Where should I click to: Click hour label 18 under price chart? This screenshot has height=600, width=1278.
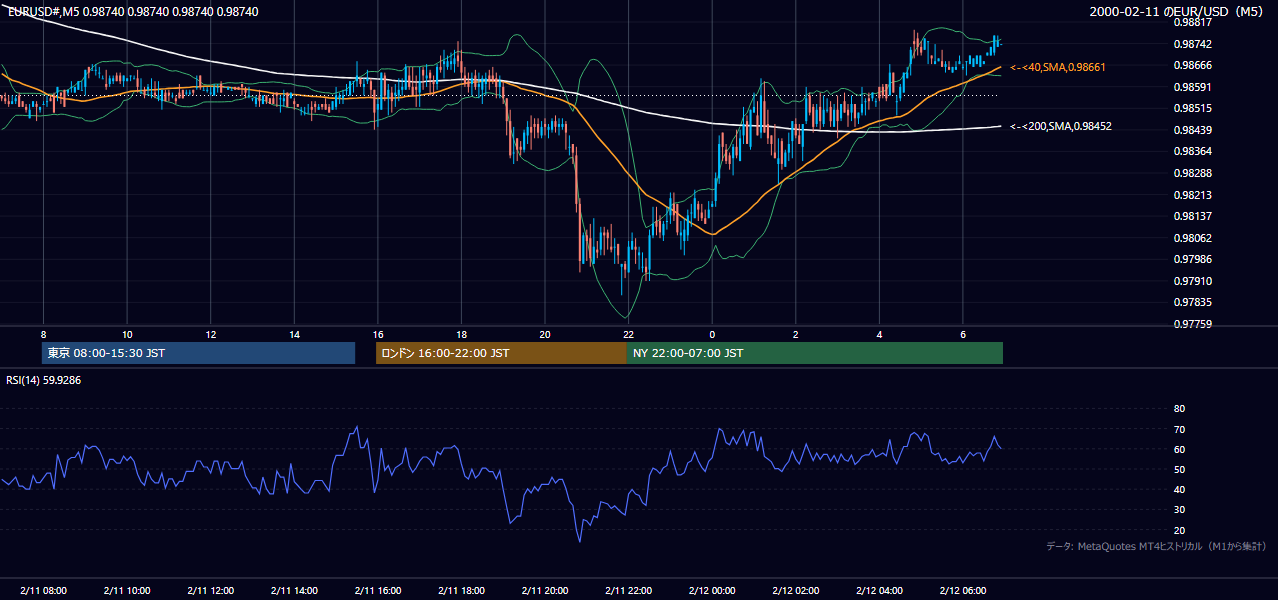coord(461,334)
